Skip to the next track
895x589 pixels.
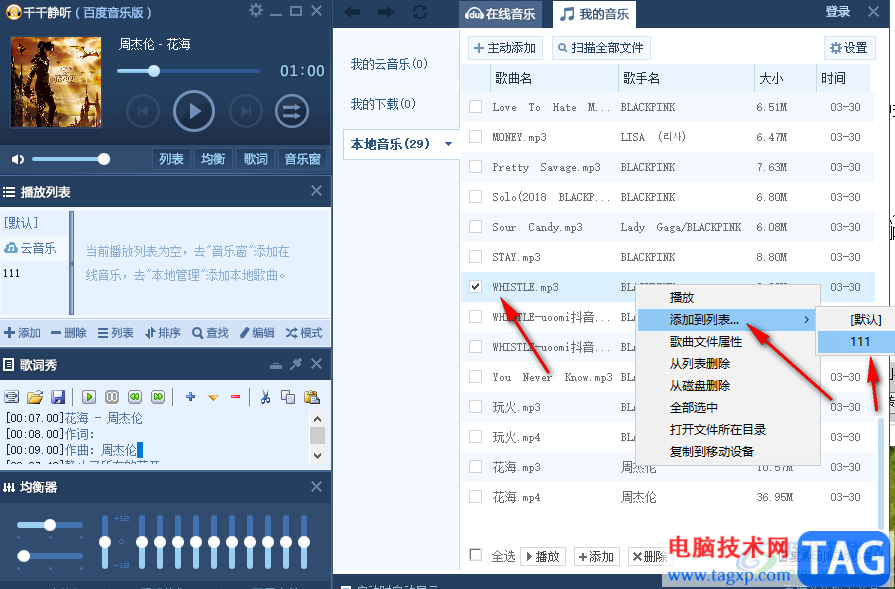245,111
